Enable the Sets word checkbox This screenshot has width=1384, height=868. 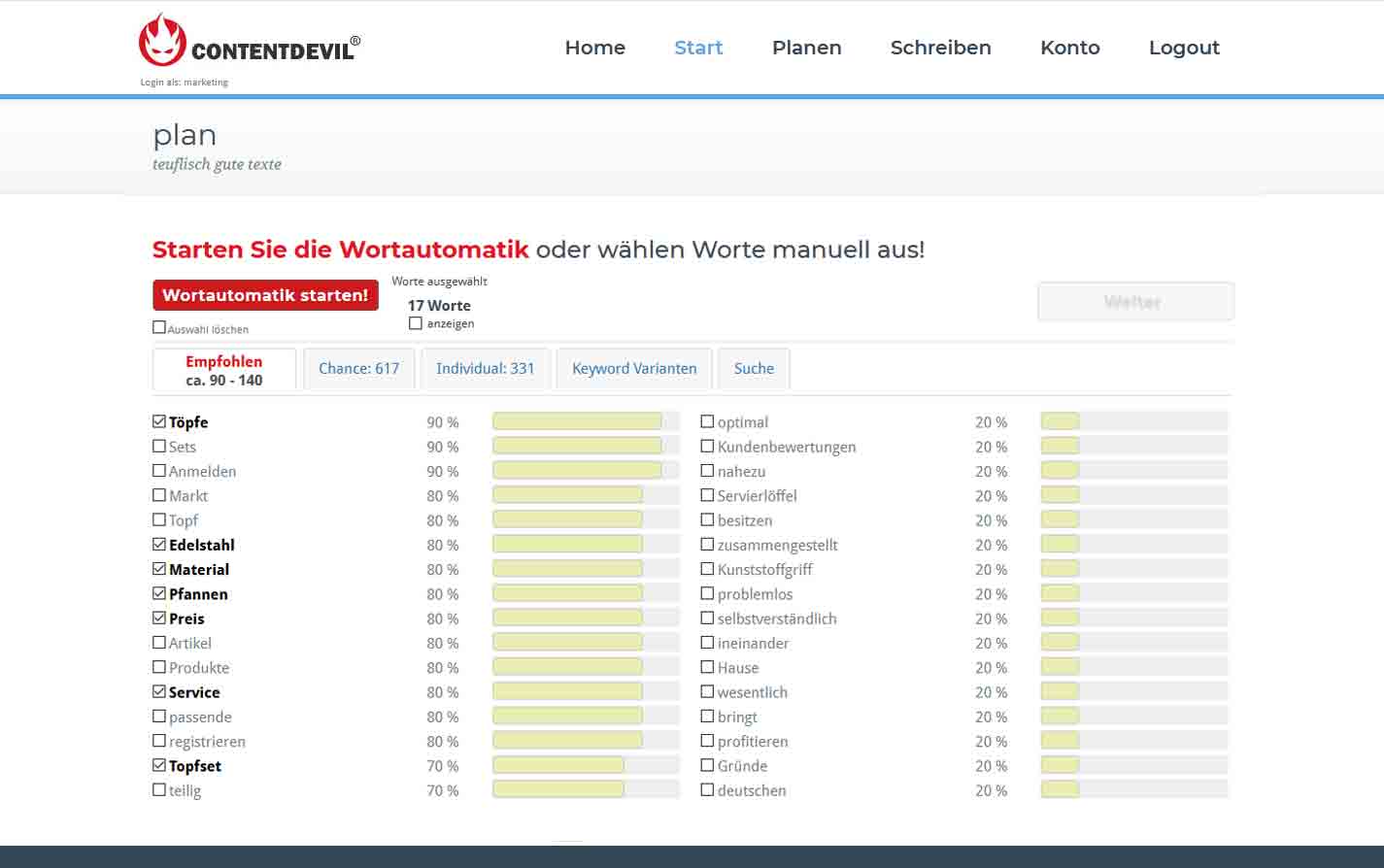click(x=159, y=447)
